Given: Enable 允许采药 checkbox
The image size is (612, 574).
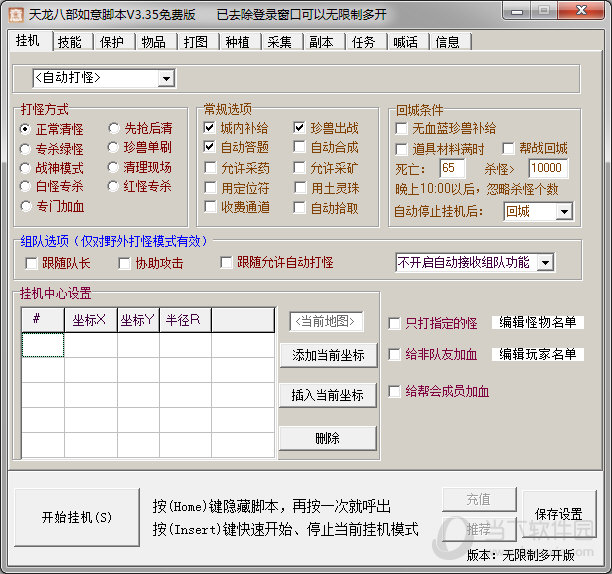Looking at the screenshot, I should coord(210,168).
